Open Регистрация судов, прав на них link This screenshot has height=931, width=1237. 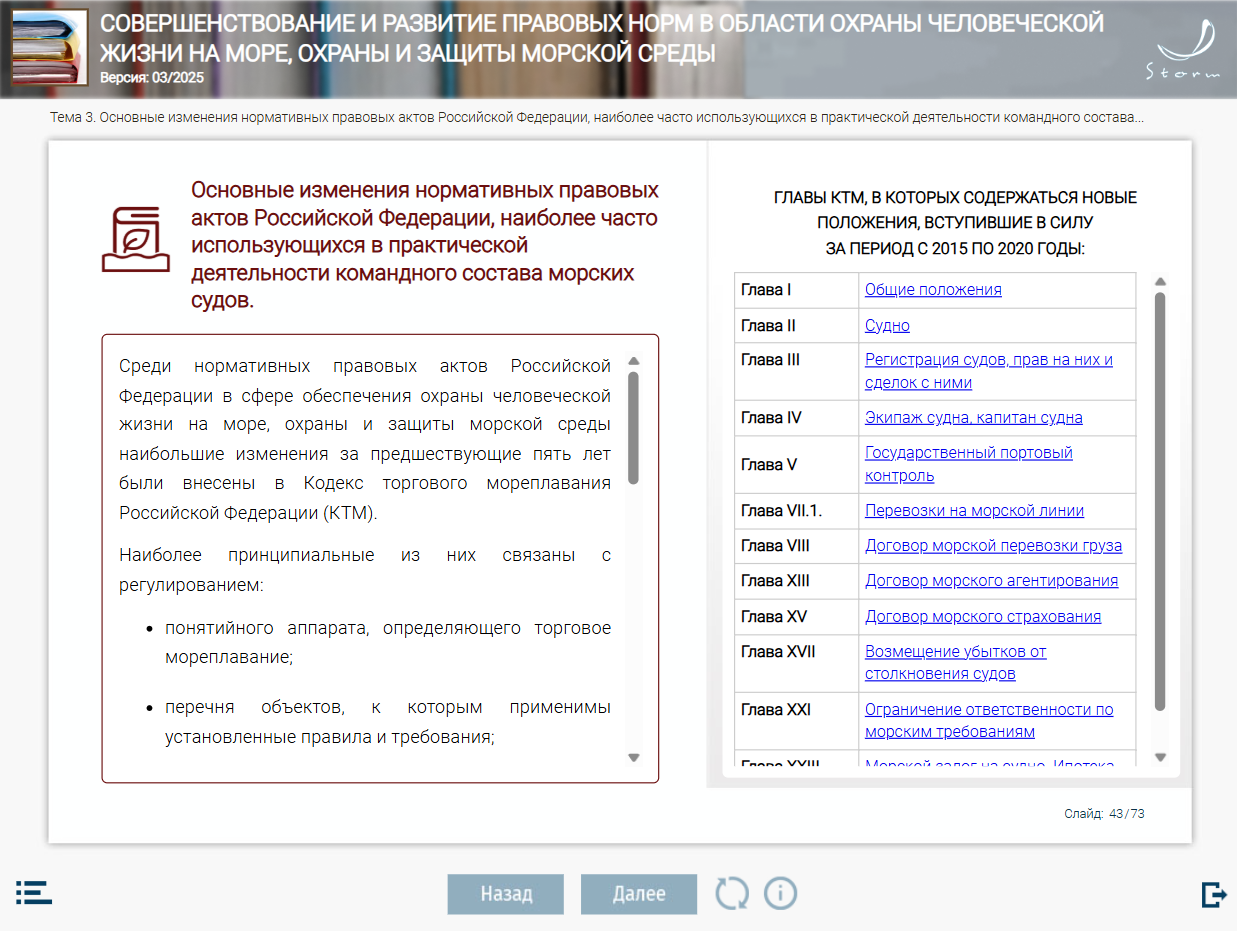click(x=988, y=360)
